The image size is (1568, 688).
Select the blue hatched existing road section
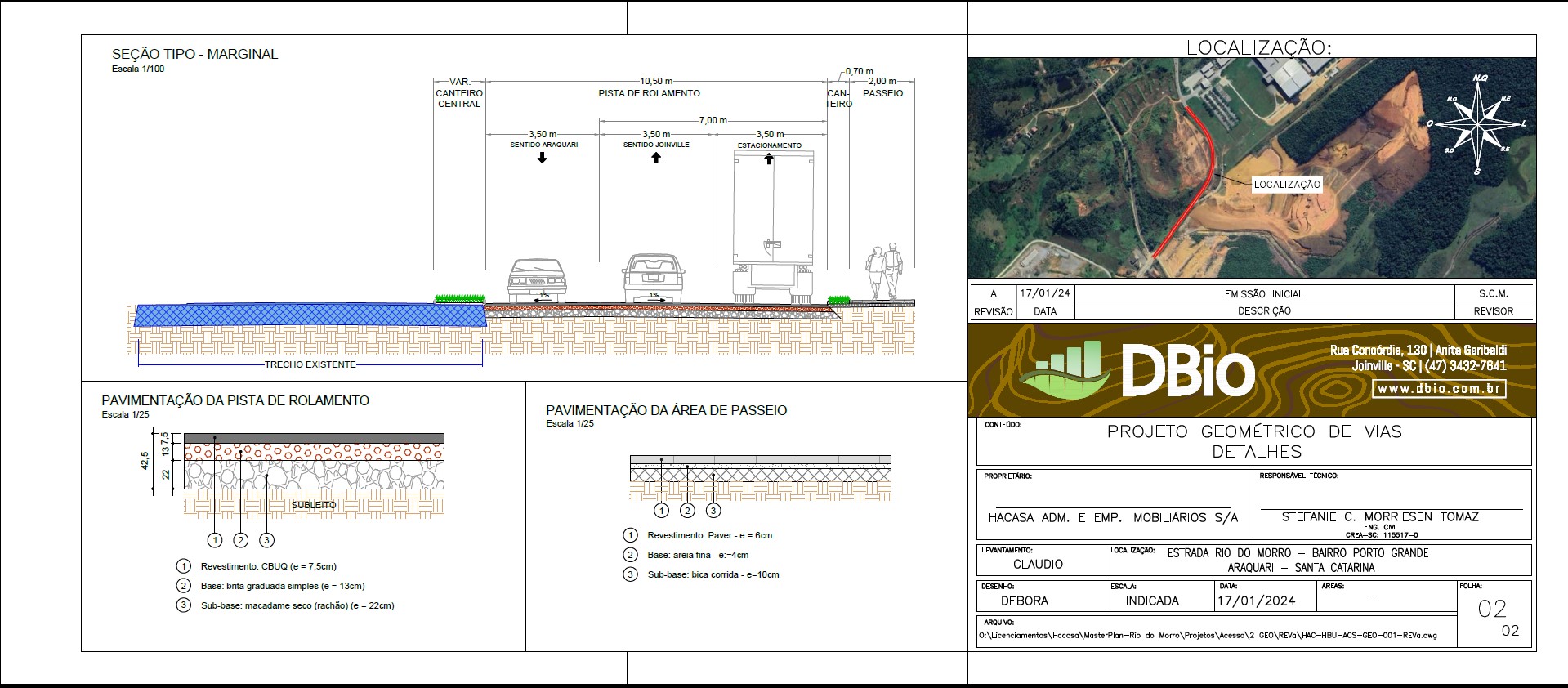[x=310, y=315]
